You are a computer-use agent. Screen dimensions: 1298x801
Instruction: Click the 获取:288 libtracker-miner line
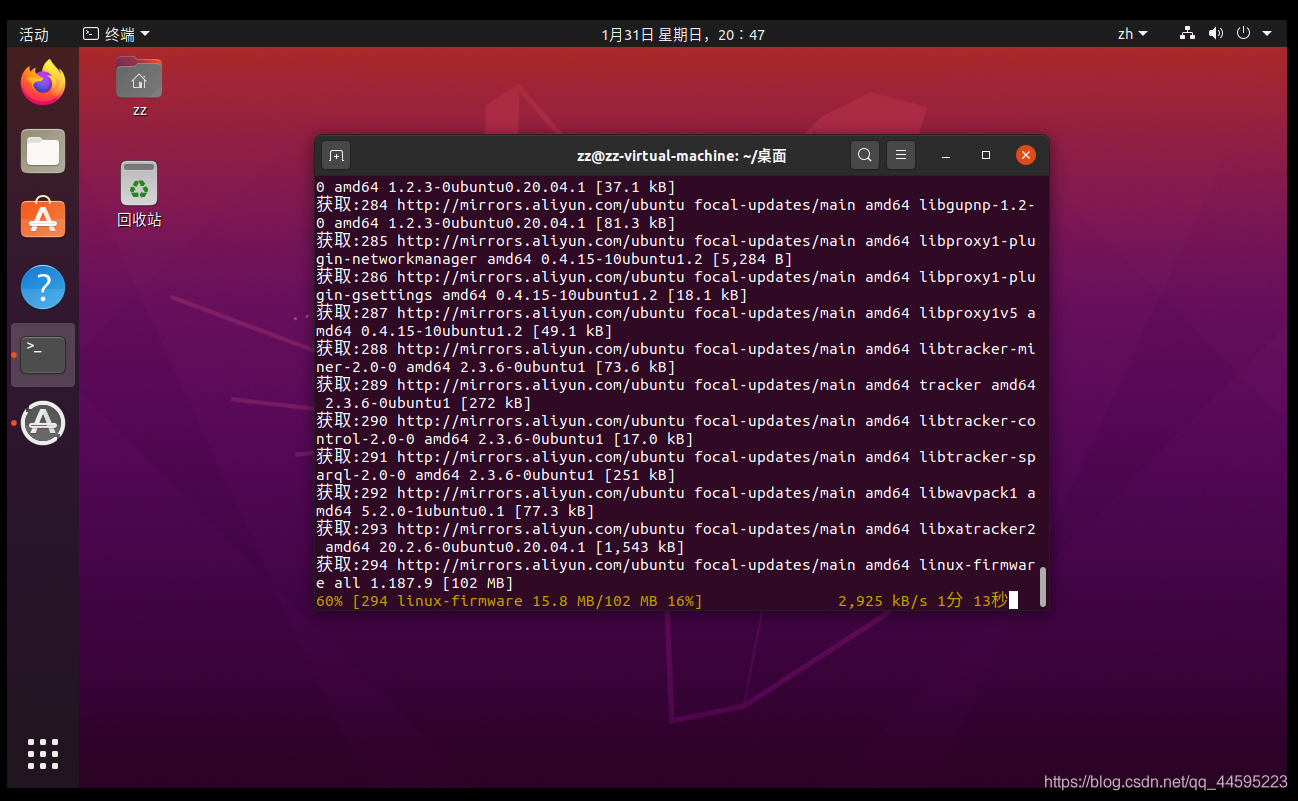[x=676, y=358]
